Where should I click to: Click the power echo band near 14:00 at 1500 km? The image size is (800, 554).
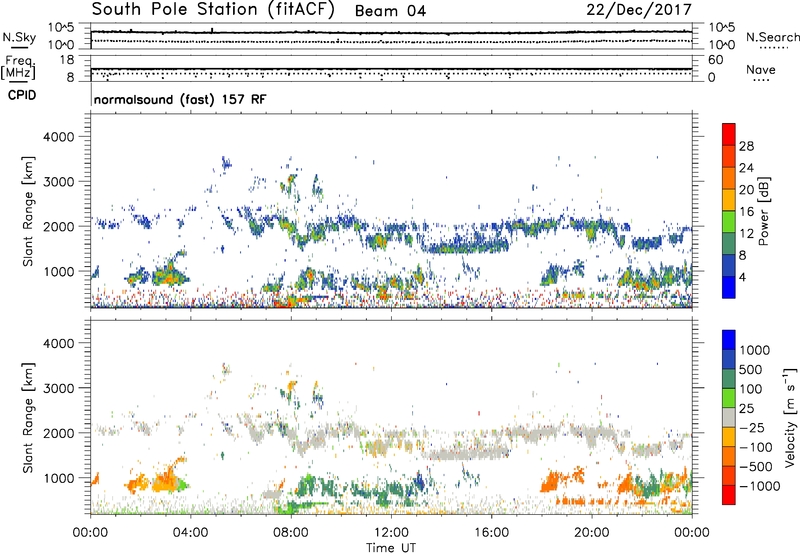click(x=464, y=247)
